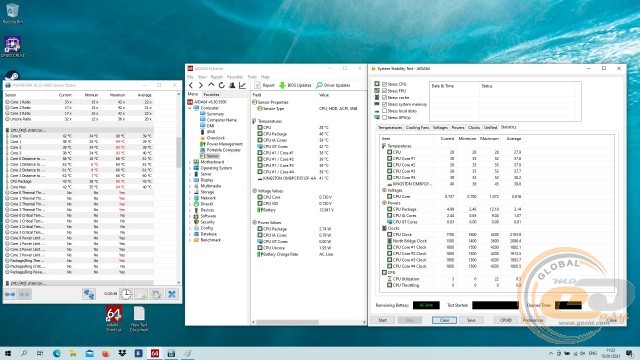Open Dropbox from taskbar
This screenshot has width=640, height=360.
[122, 353]
